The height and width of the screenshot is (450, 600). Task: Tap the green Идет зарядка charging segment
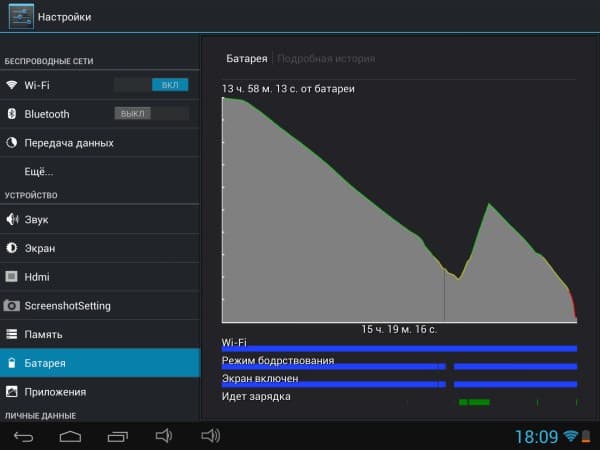pyautogui.click(x=474, y=402)
